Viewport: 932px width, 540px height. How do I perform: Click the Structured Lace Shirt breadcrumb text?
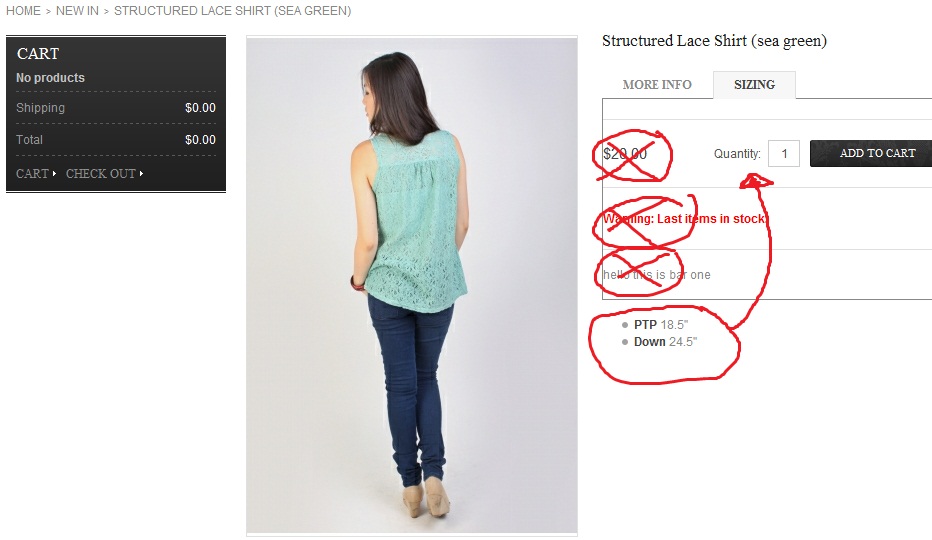(x=232, y=11)
